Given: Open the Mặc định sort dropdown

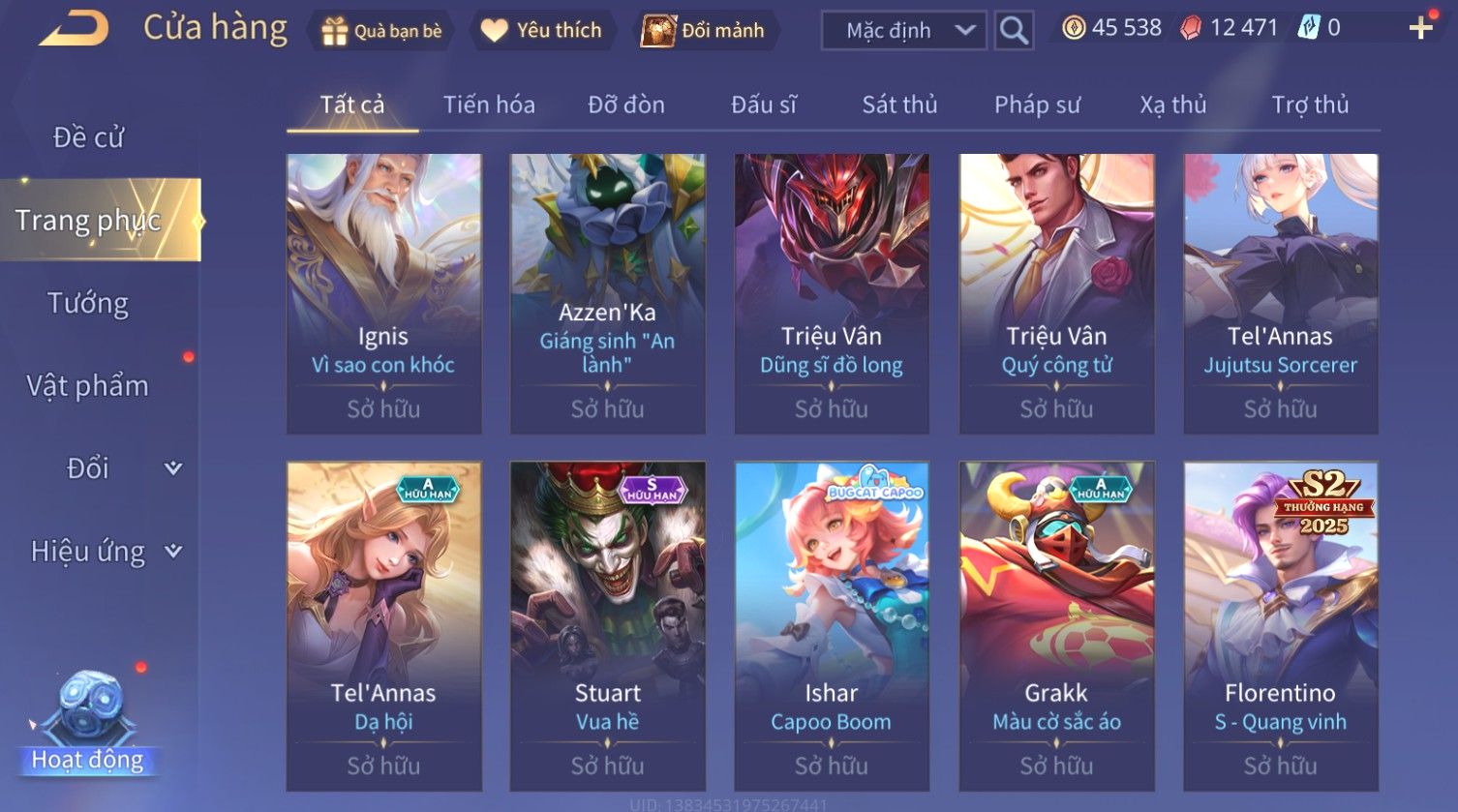Looking at the screenshot, I should 904,31.
